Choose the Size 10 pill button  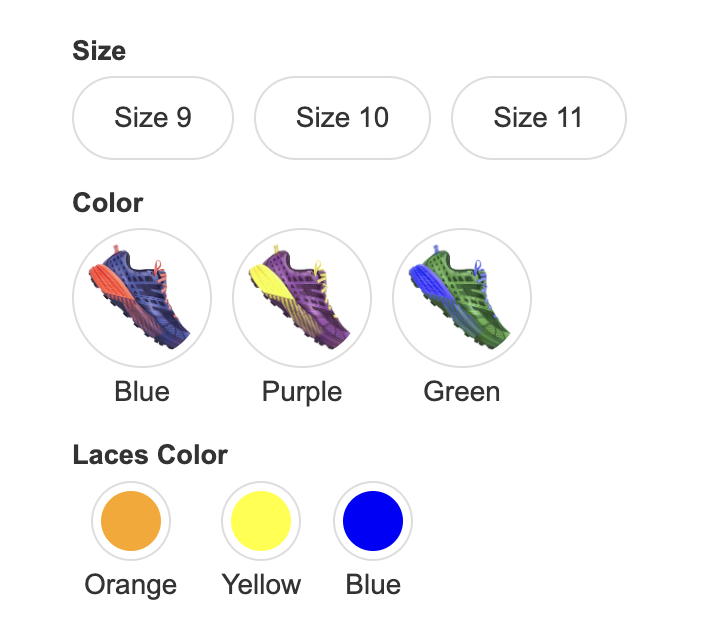coord(342,118)
